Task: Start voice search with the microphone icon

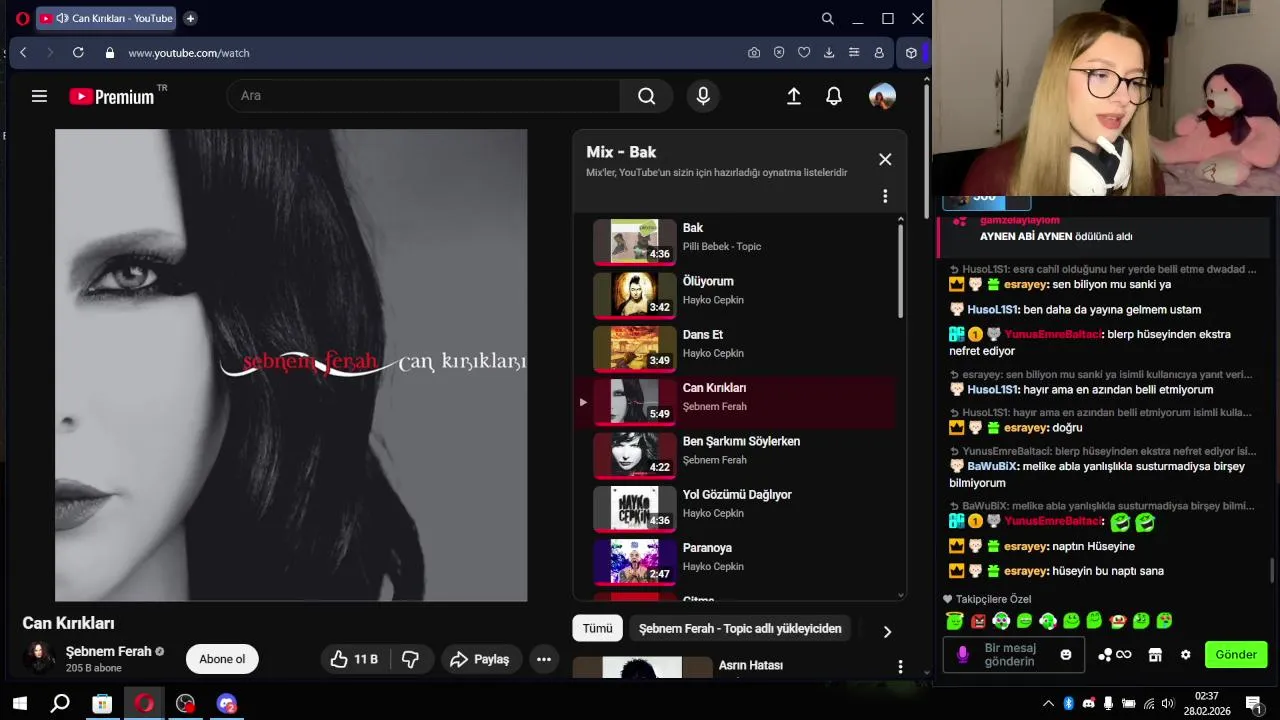Action: pos(703,96)
